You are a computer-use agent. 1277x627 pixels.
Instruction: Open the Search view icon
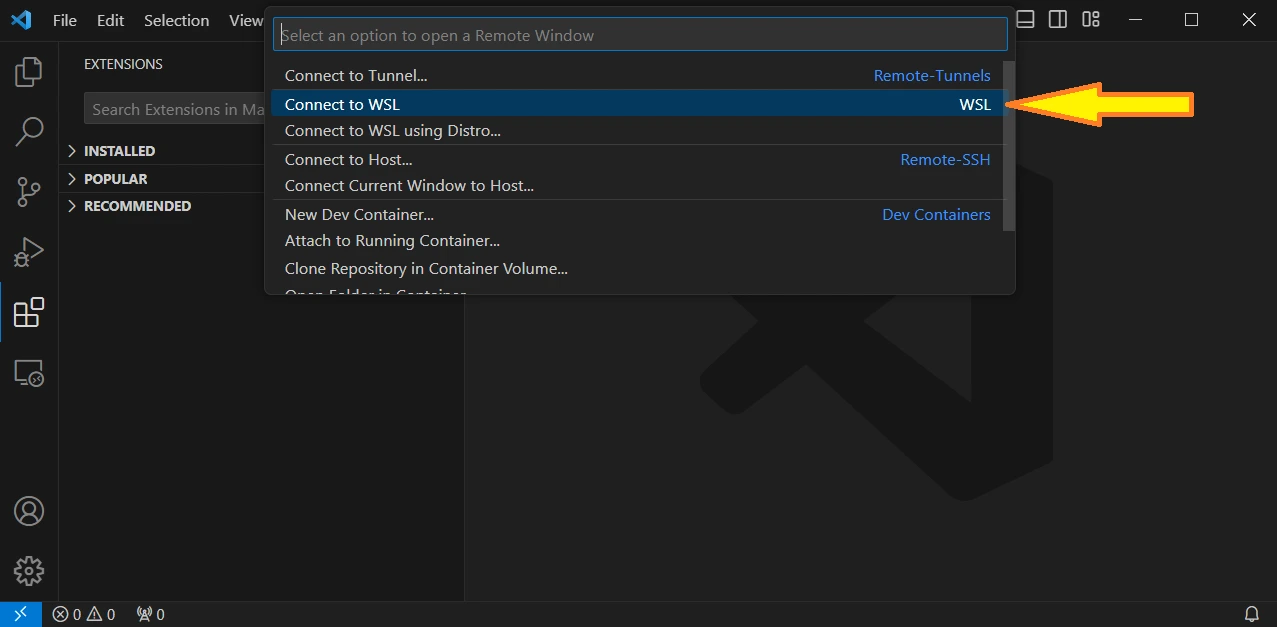(29, 131)
